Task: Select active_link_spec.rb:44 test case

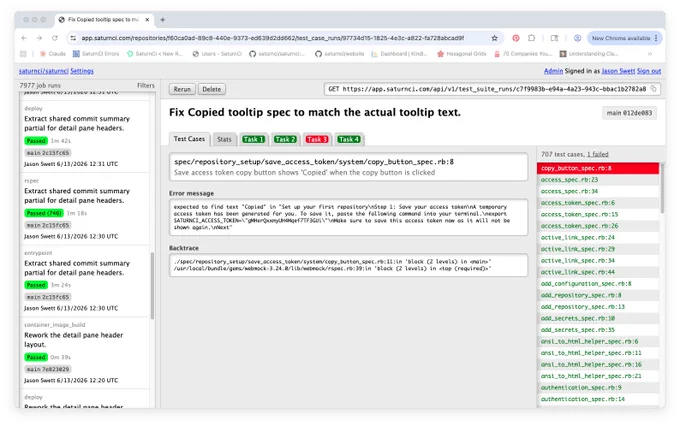Action: [598, 272]
